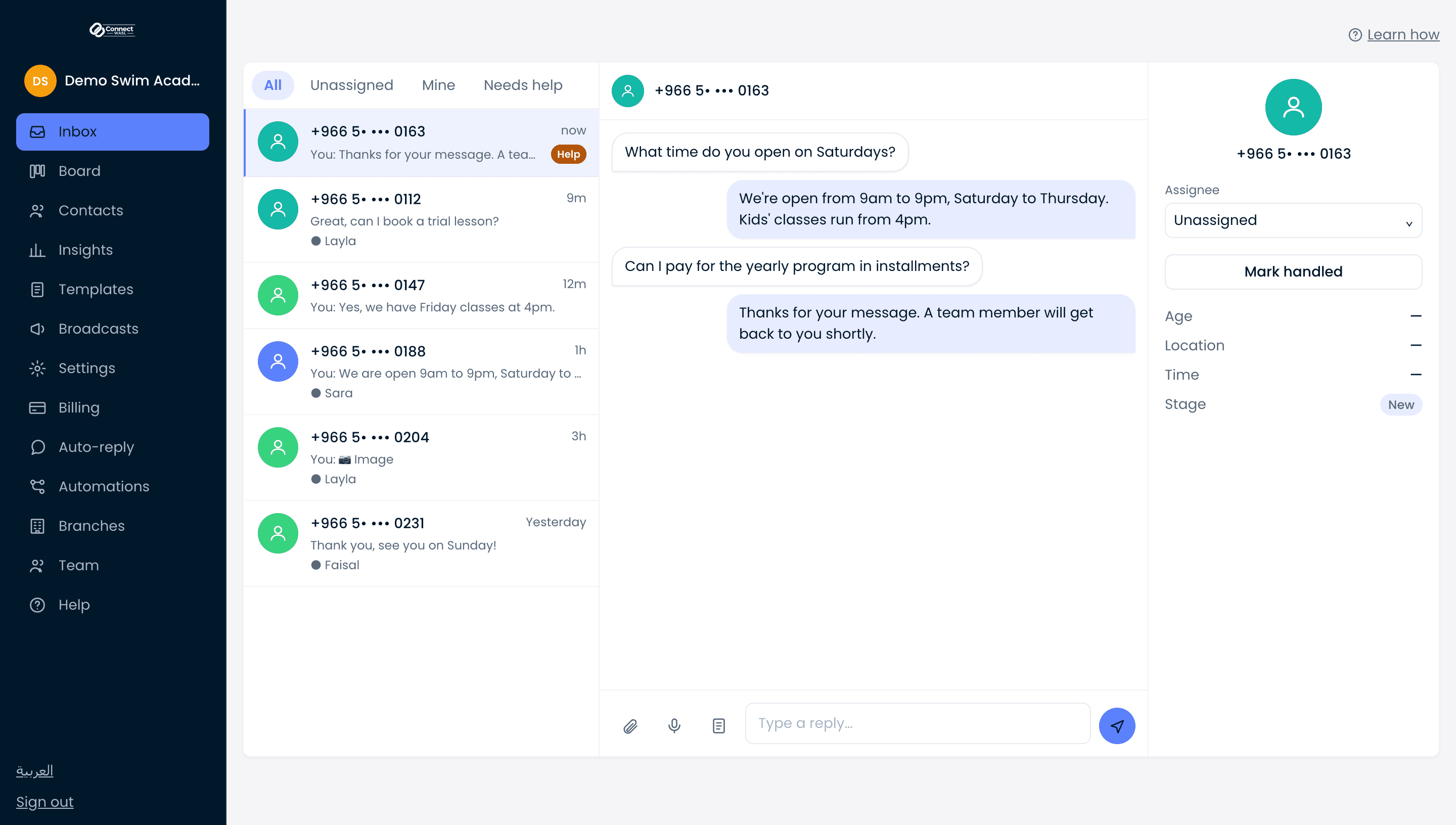The height and width of the screenshot is (825, 1456).
Task: Open the Inbox sidebar item
Action: 112,131
